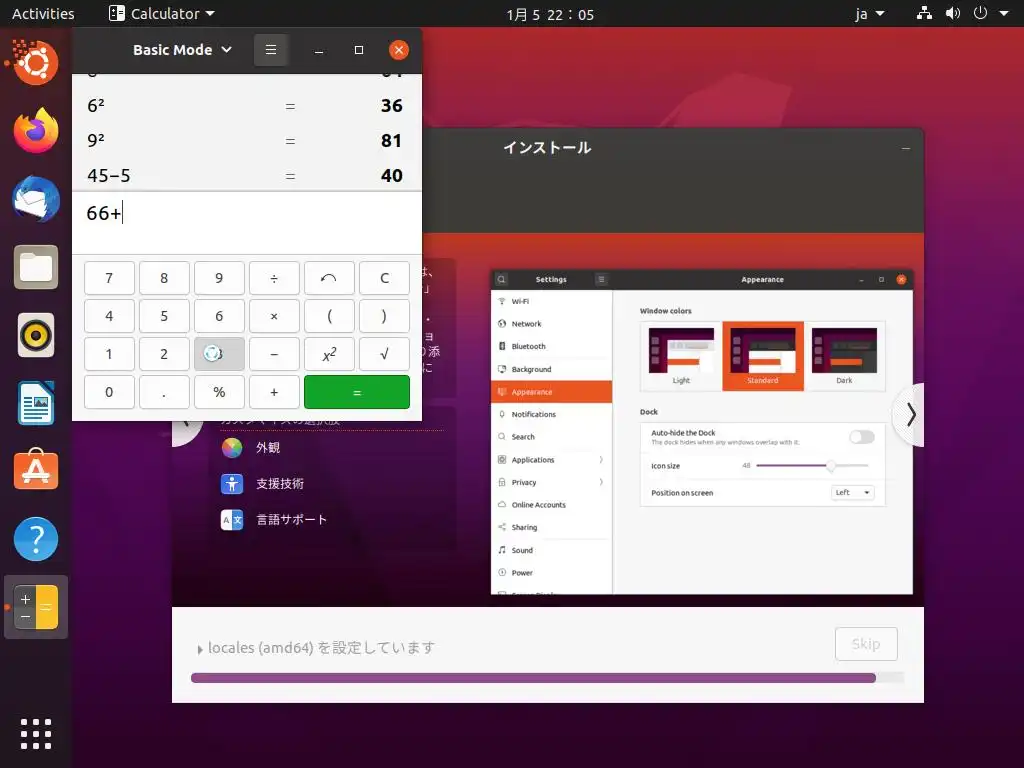Click the green equals button
The height and width of the screenshot is (768, 1024).
coord(357,392)
